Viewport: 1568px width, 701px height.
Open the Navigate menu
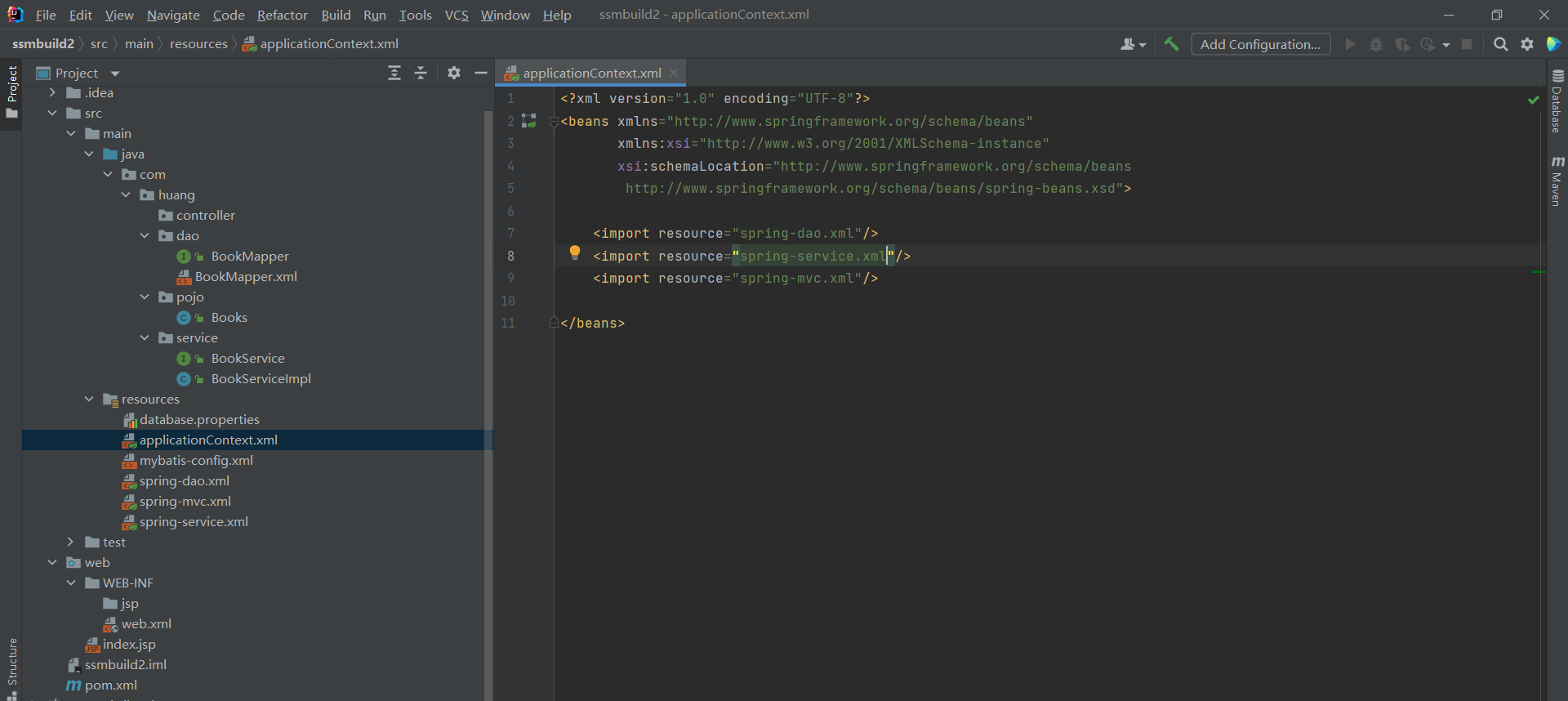(x=173, y=15)
